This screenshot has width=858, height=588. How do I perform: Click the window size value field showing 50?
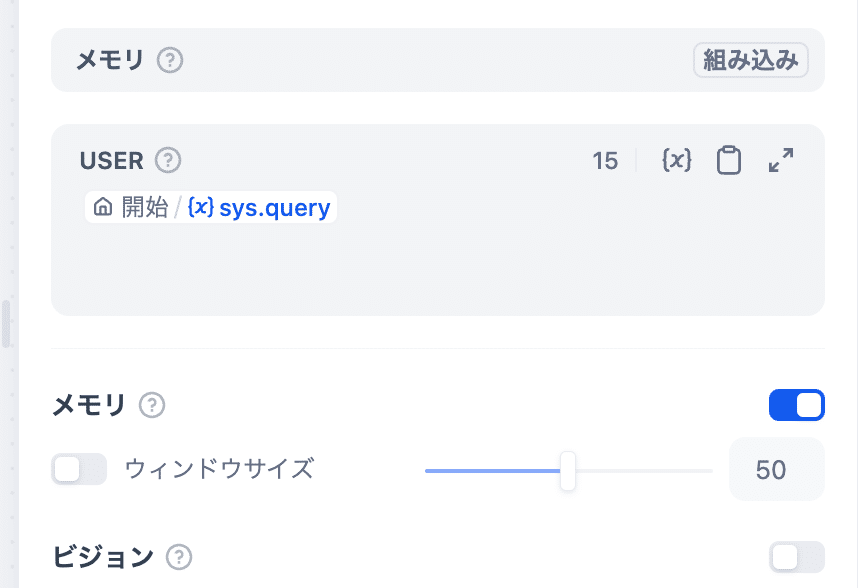pyautogui.click(x=776, y=469)
